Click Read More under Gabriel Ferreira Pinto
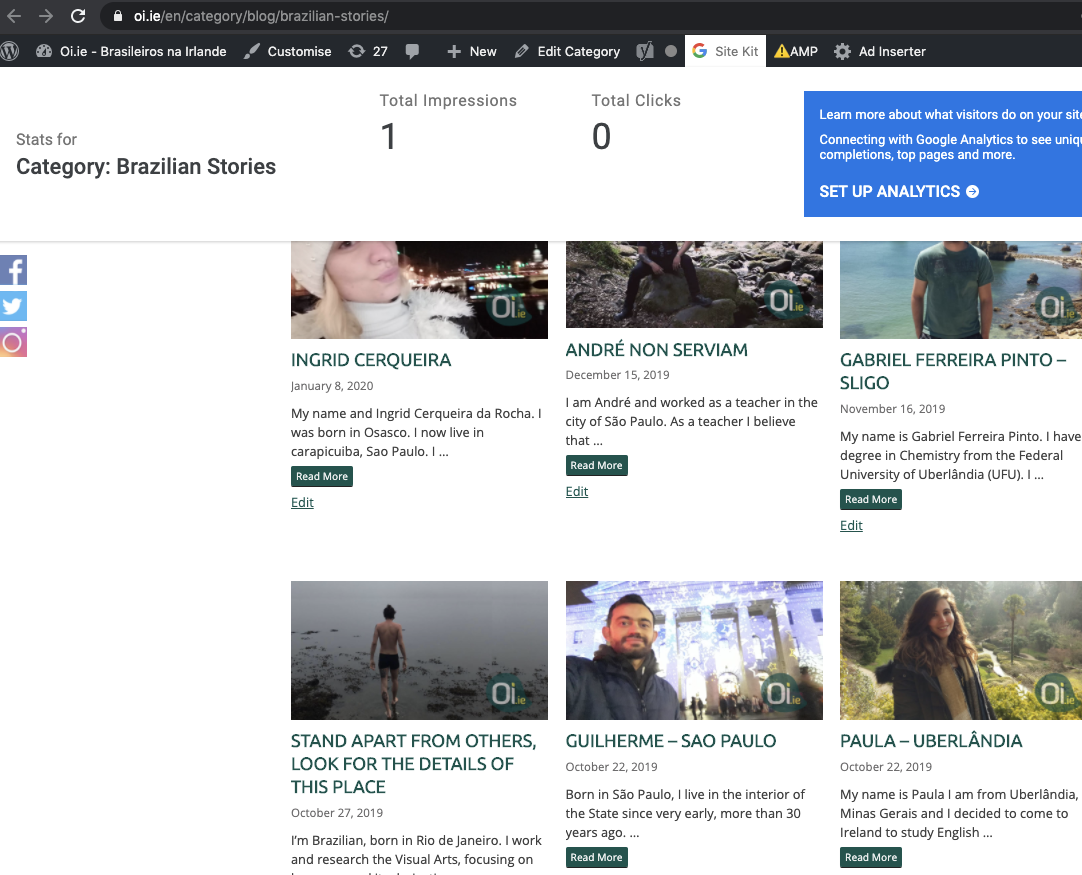Image resolution: width=1082 pixels, height=875 pixels. tap(871, 499)
